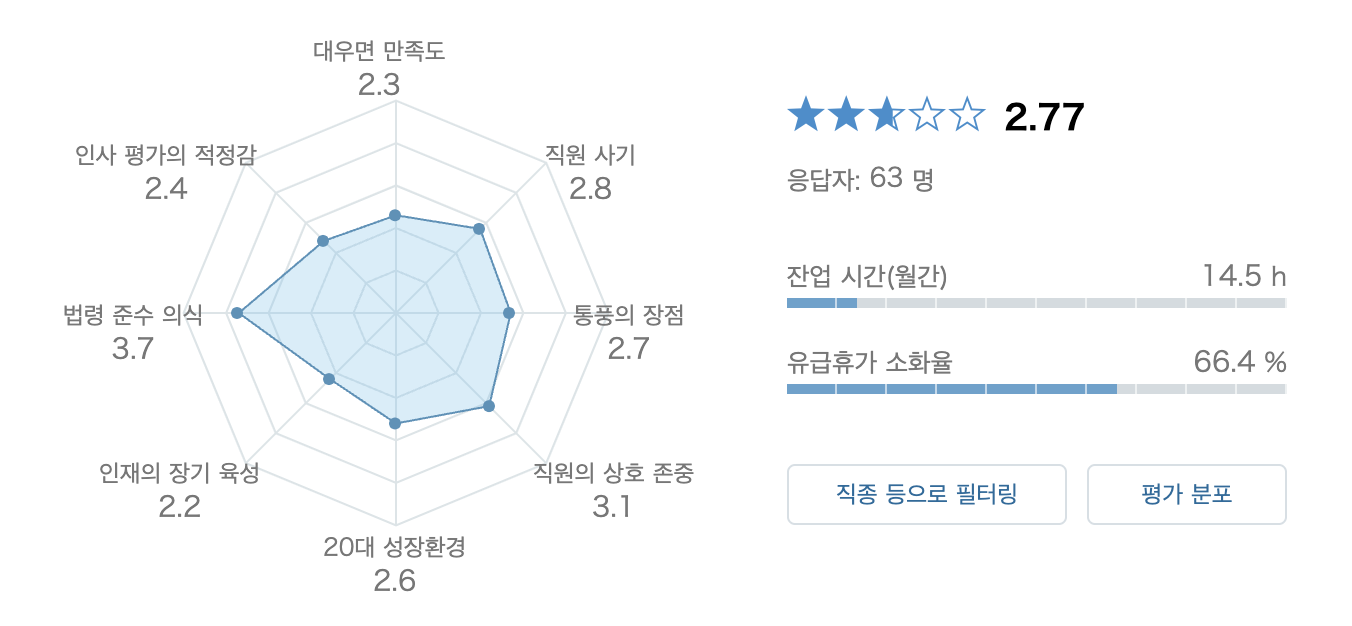Click the 직원의 상호 존중 radar data point
1352x626 pixels.
coord(489,406)
